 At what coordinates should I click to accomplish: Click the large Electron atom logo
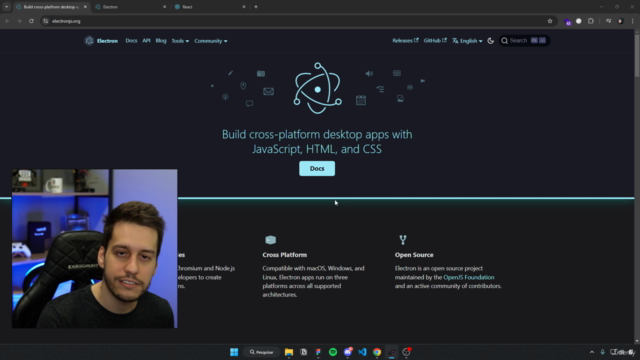click(x=318, y=88)
